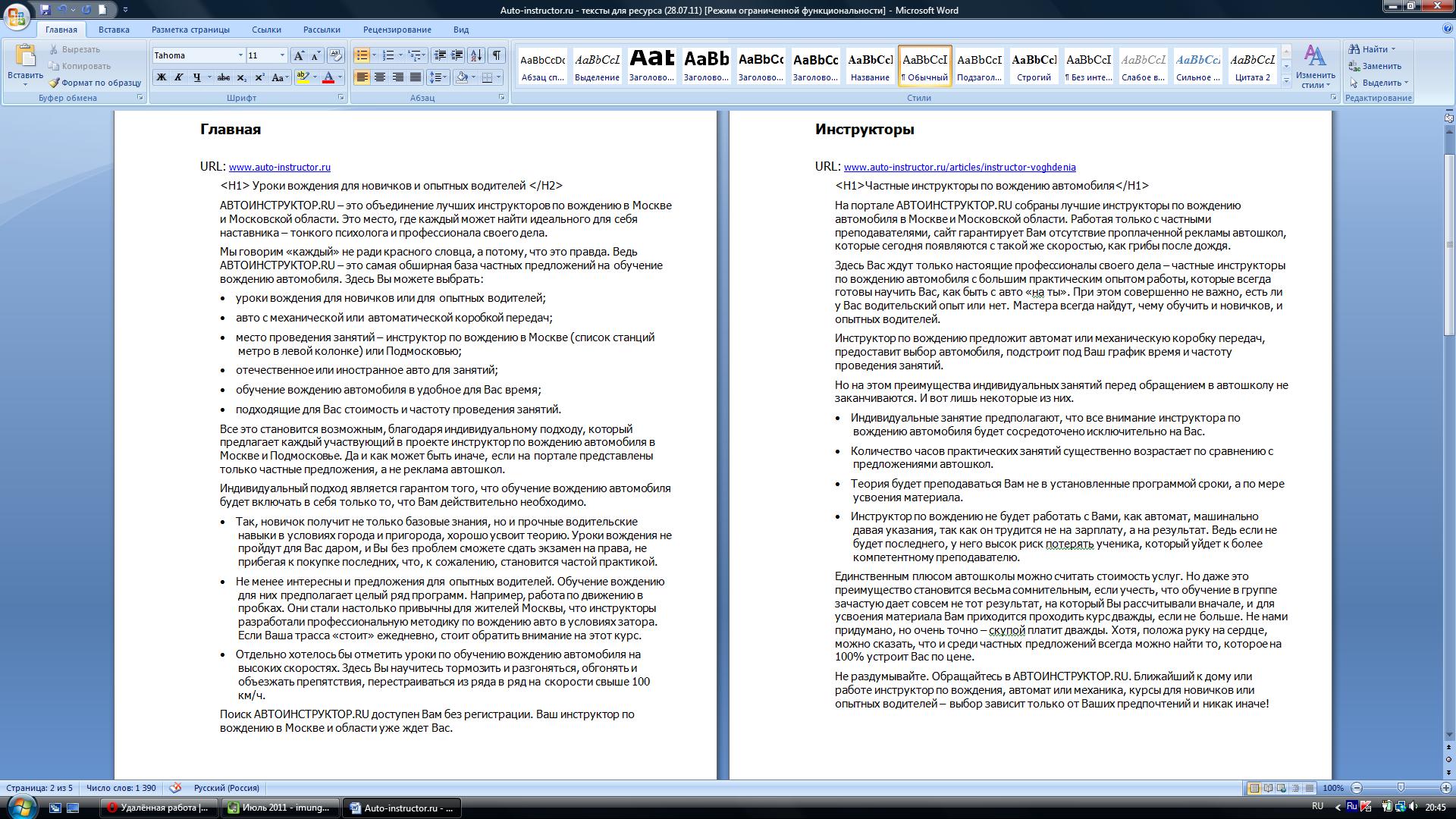Click the Grow Font icon
The height and width of the screenshot is (819, 1456).
pyautogui.click(x=300, y=55)
